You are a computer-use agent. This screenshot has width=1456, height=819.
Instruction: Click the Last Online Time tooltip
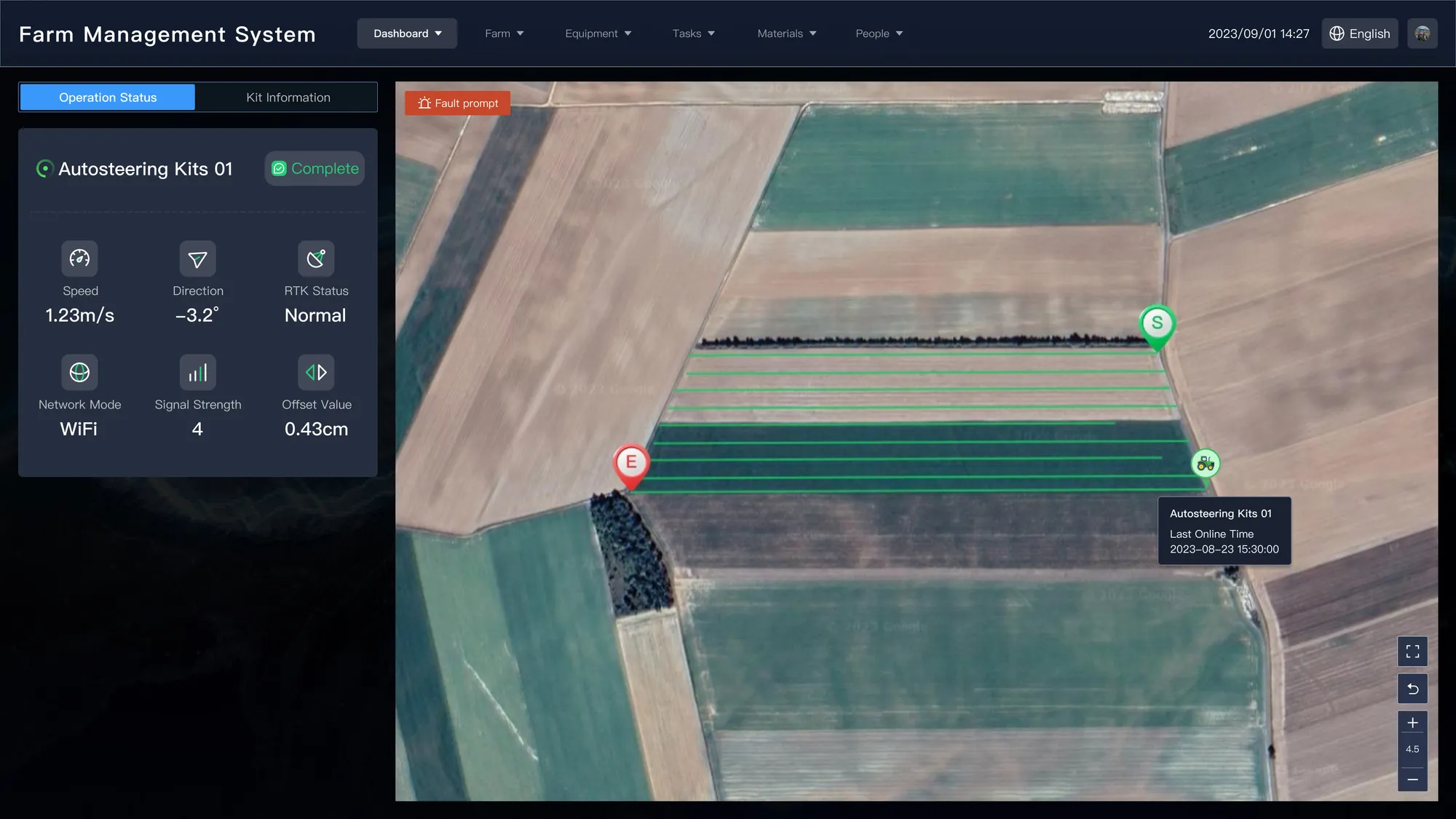(x=1224, y=531)
